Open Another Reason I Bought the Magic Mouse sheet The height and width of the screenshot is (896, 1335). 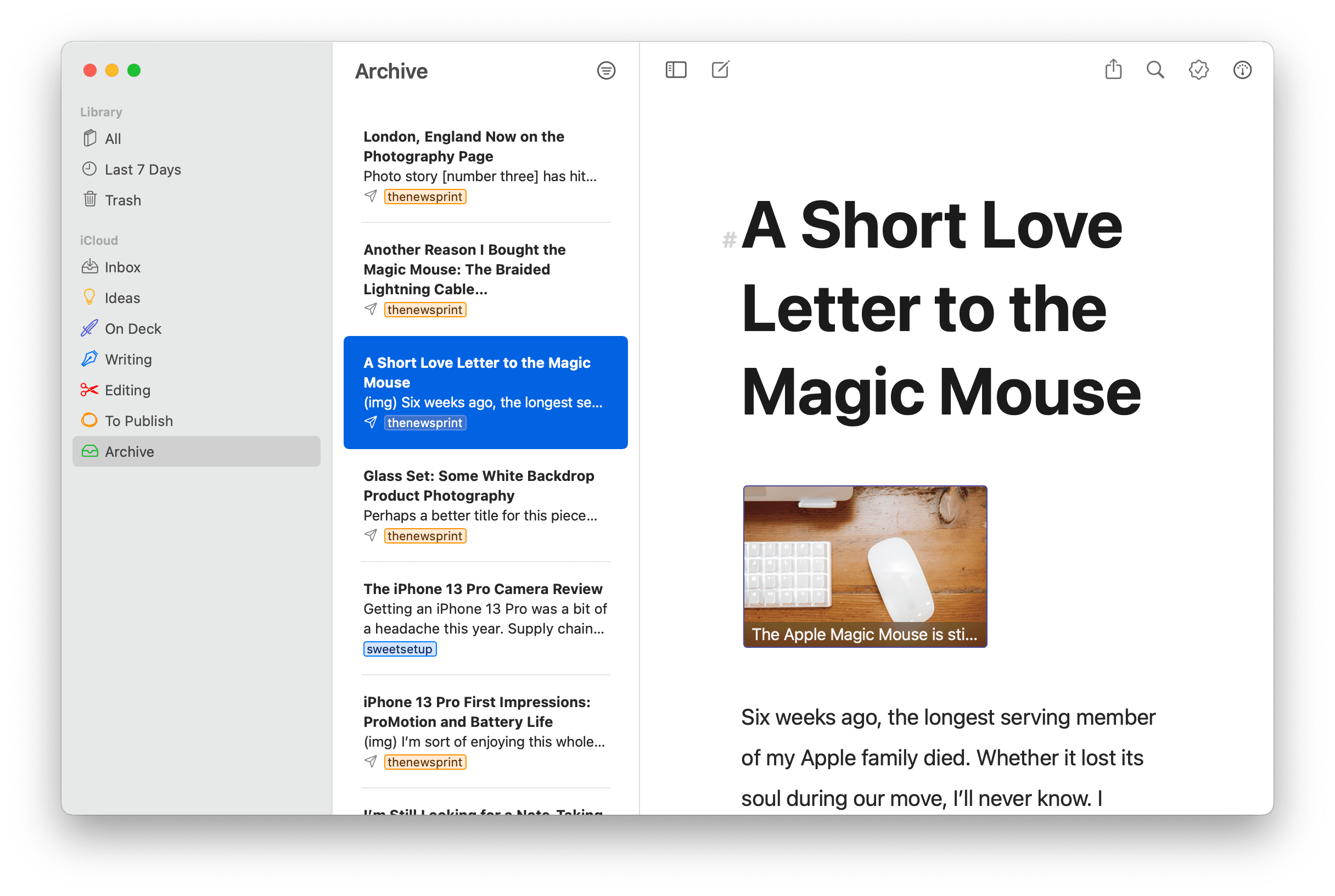[x=486, y=279]
